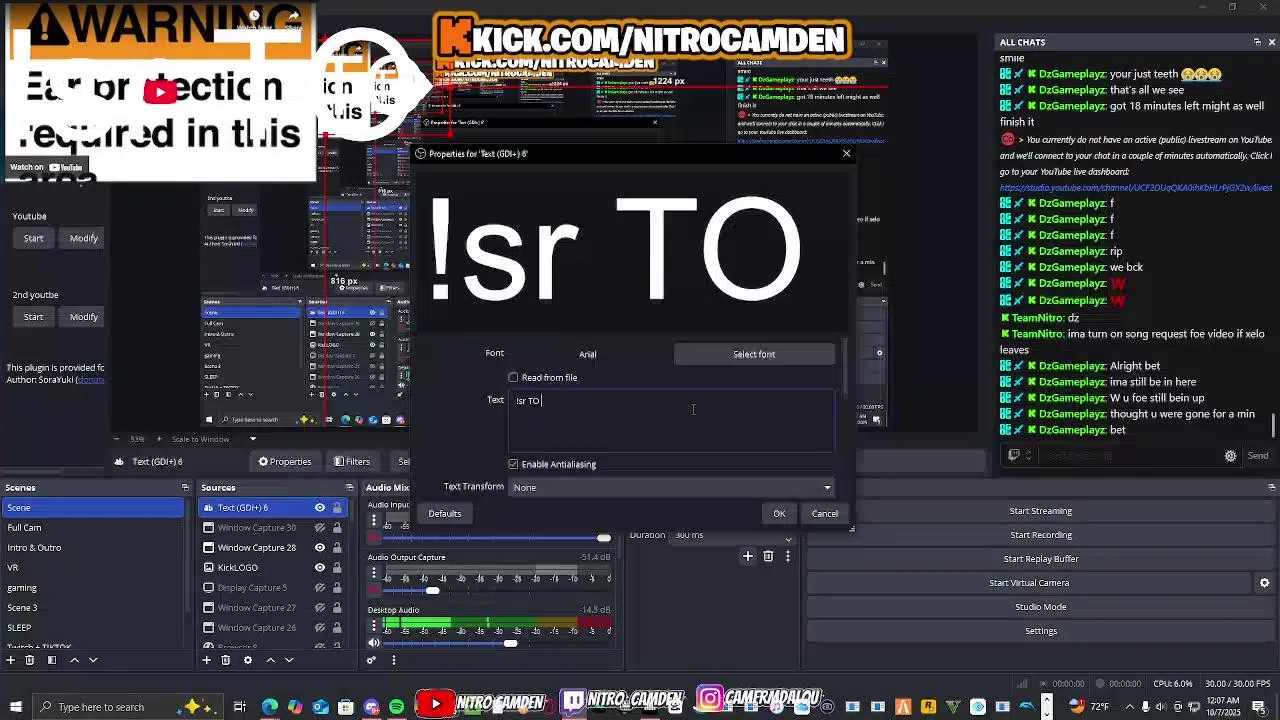Move the source up in the Sources list

tap(271, 660)
